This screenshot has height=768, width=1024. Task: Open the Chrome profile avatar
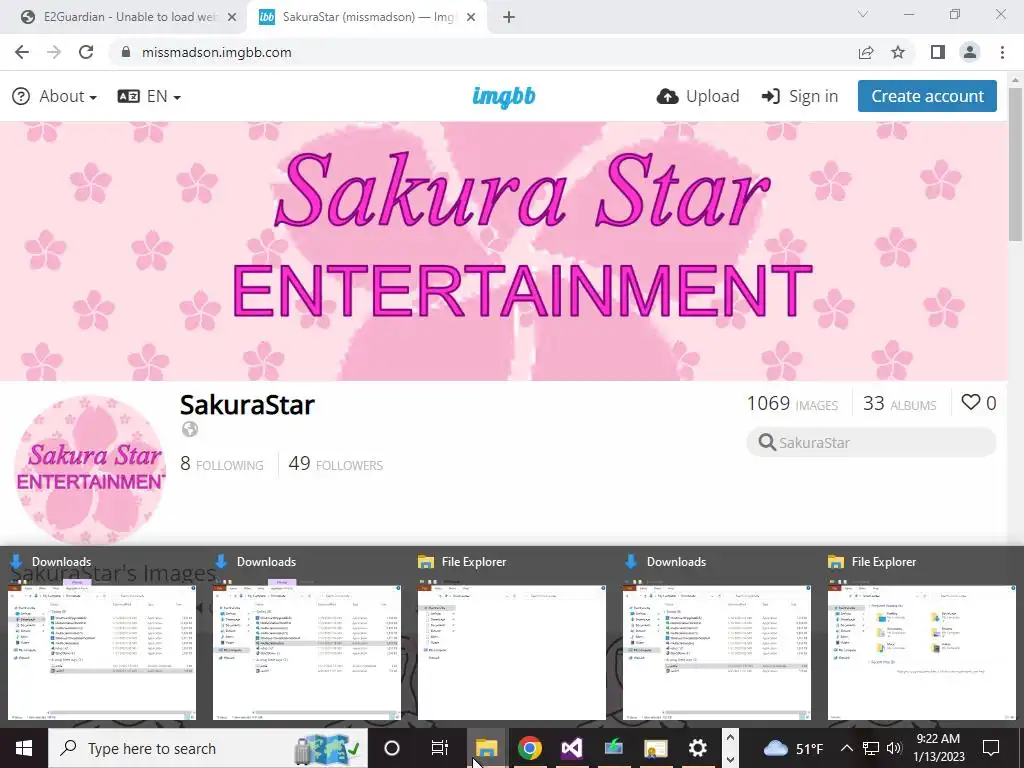970,52
